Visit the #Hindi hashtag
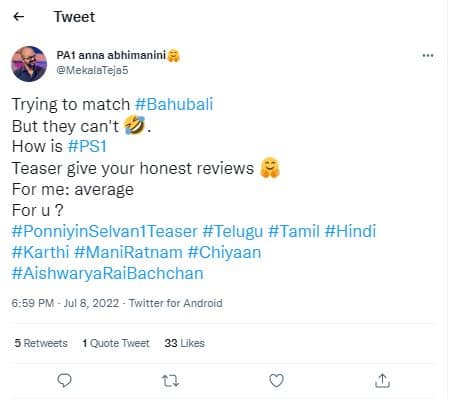Viewport: 449px width, 399px height. [350, 231]
